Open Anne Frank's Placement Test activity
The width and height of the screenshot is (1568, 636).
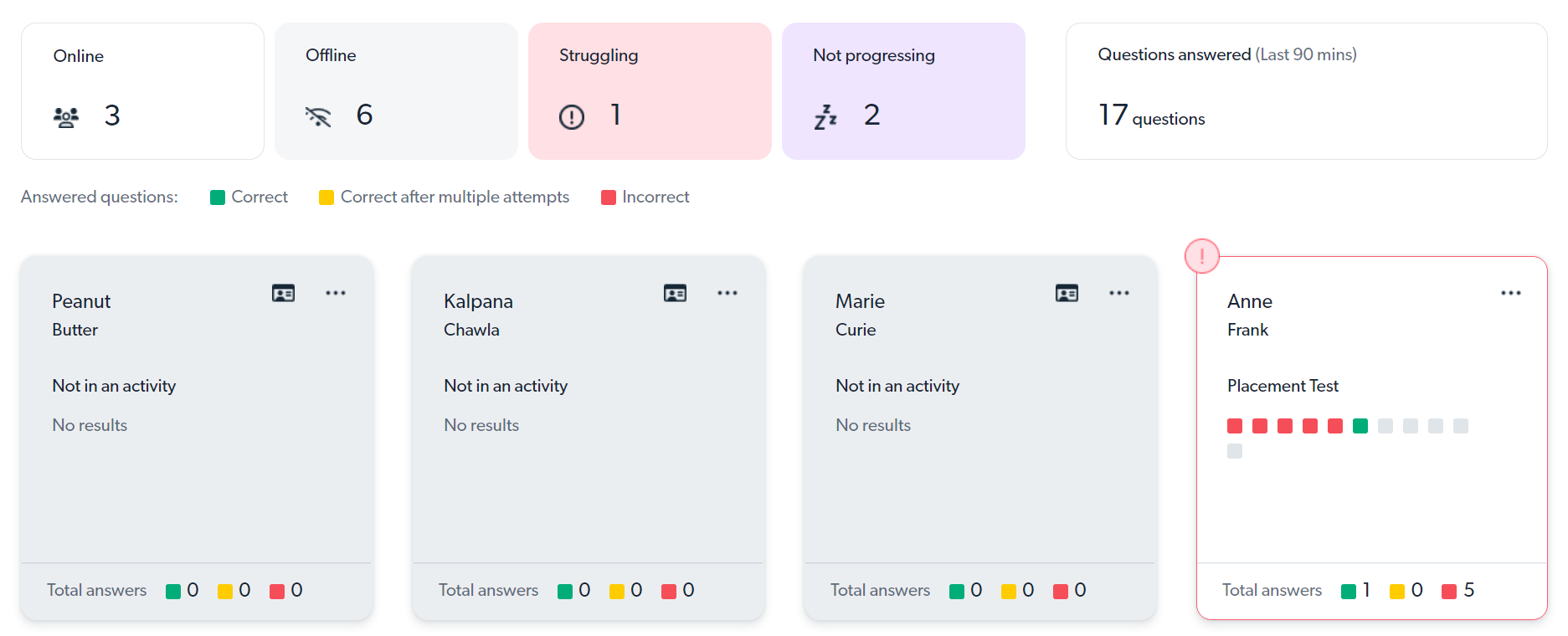(x=1283, y=386)
